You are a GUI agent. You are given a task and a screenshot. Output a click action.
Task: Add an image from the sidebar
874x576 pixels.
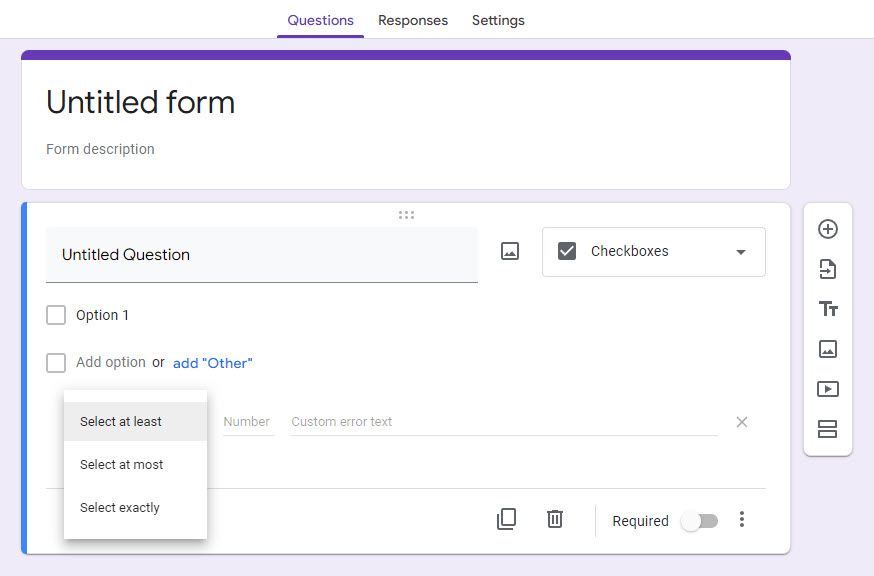click(x=827, y=348)
